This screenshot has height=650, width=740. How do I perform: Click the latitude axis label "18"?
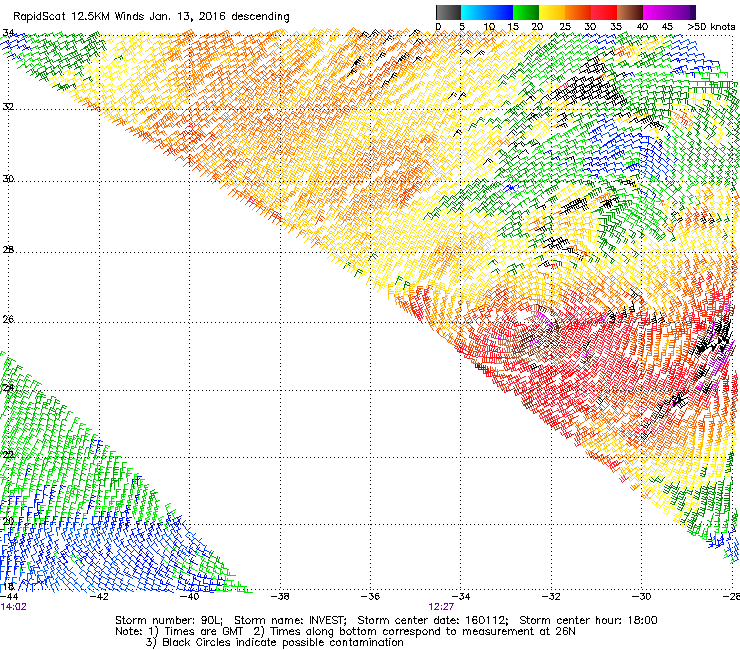click(x=8, y=587)
